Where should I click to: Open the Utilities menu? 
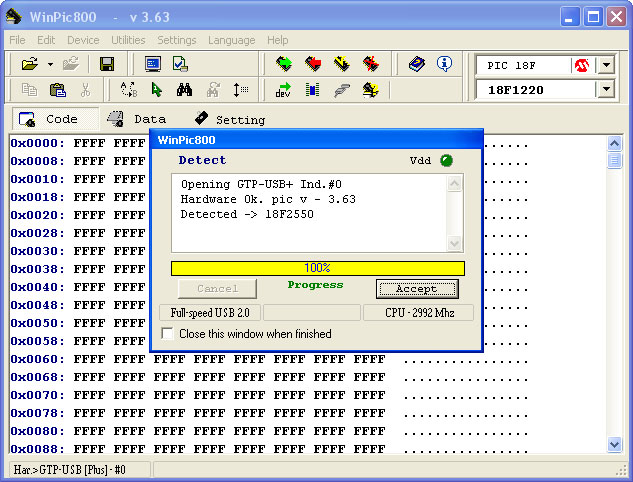pos(128,40)
